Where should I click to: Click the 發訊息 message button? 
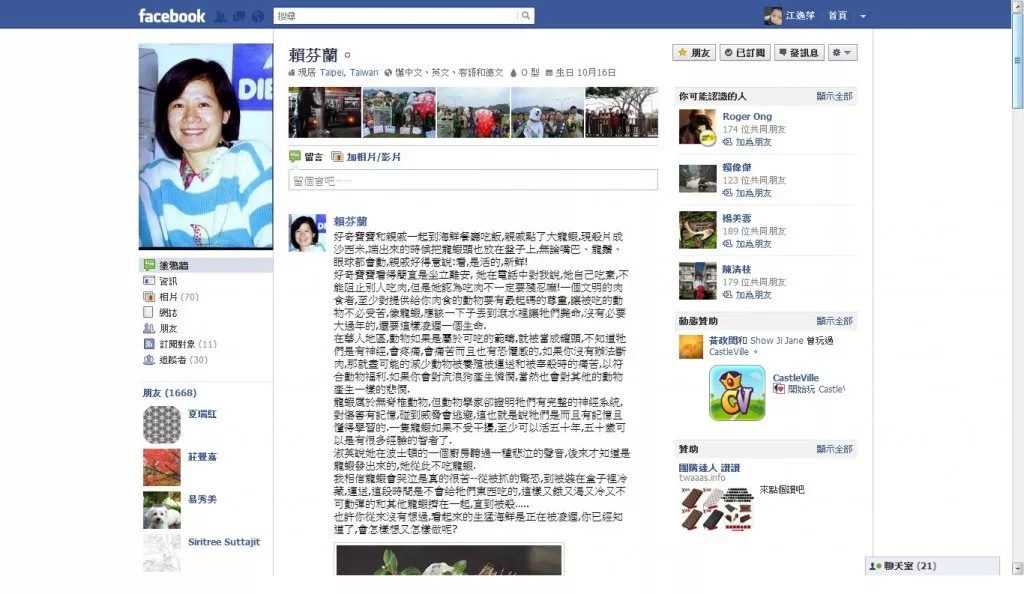pyautogui.click(x=799, y=53)
